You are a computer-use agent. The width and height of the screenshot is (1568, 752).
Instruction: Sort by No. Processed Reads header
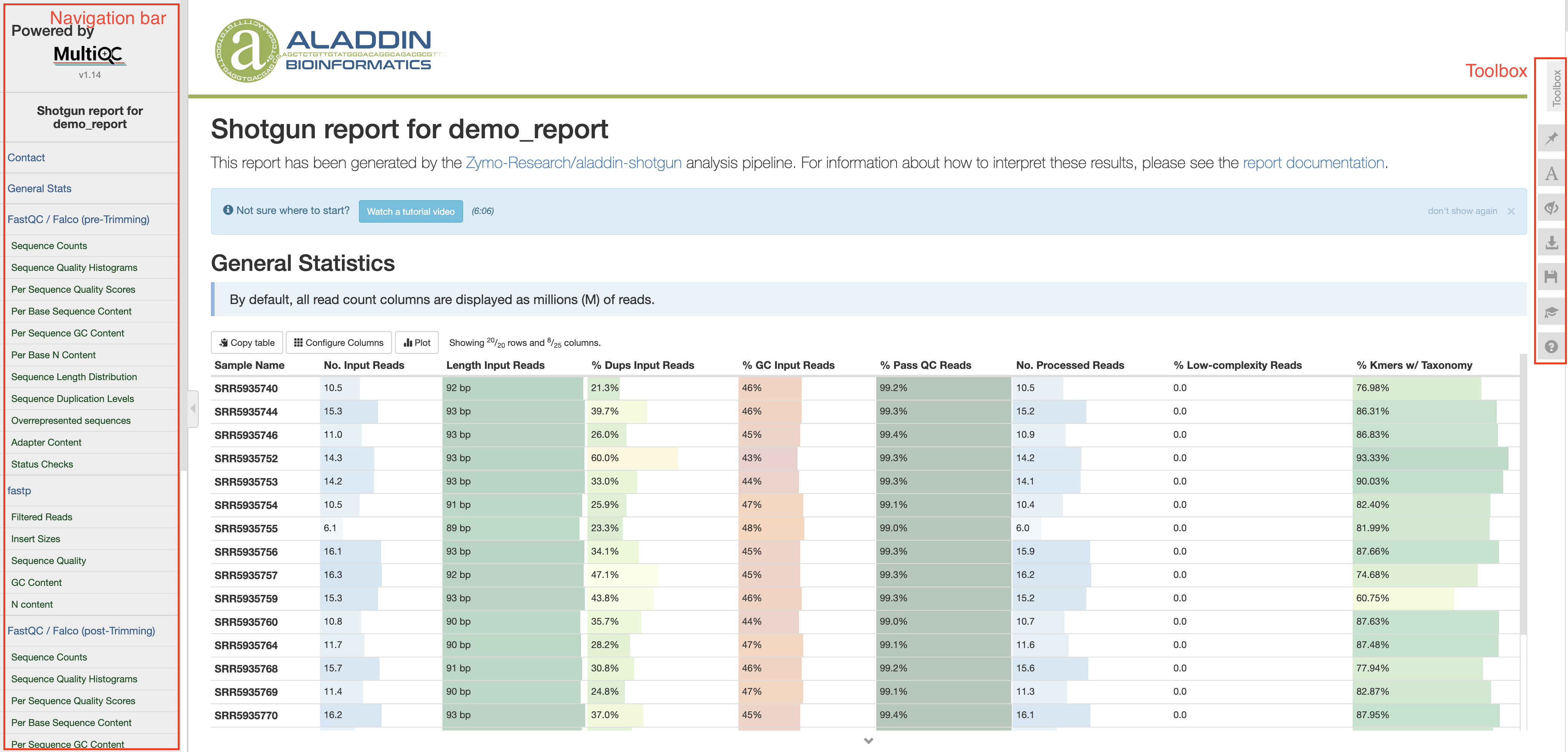pyautogui.click(x=1070, y=365)
